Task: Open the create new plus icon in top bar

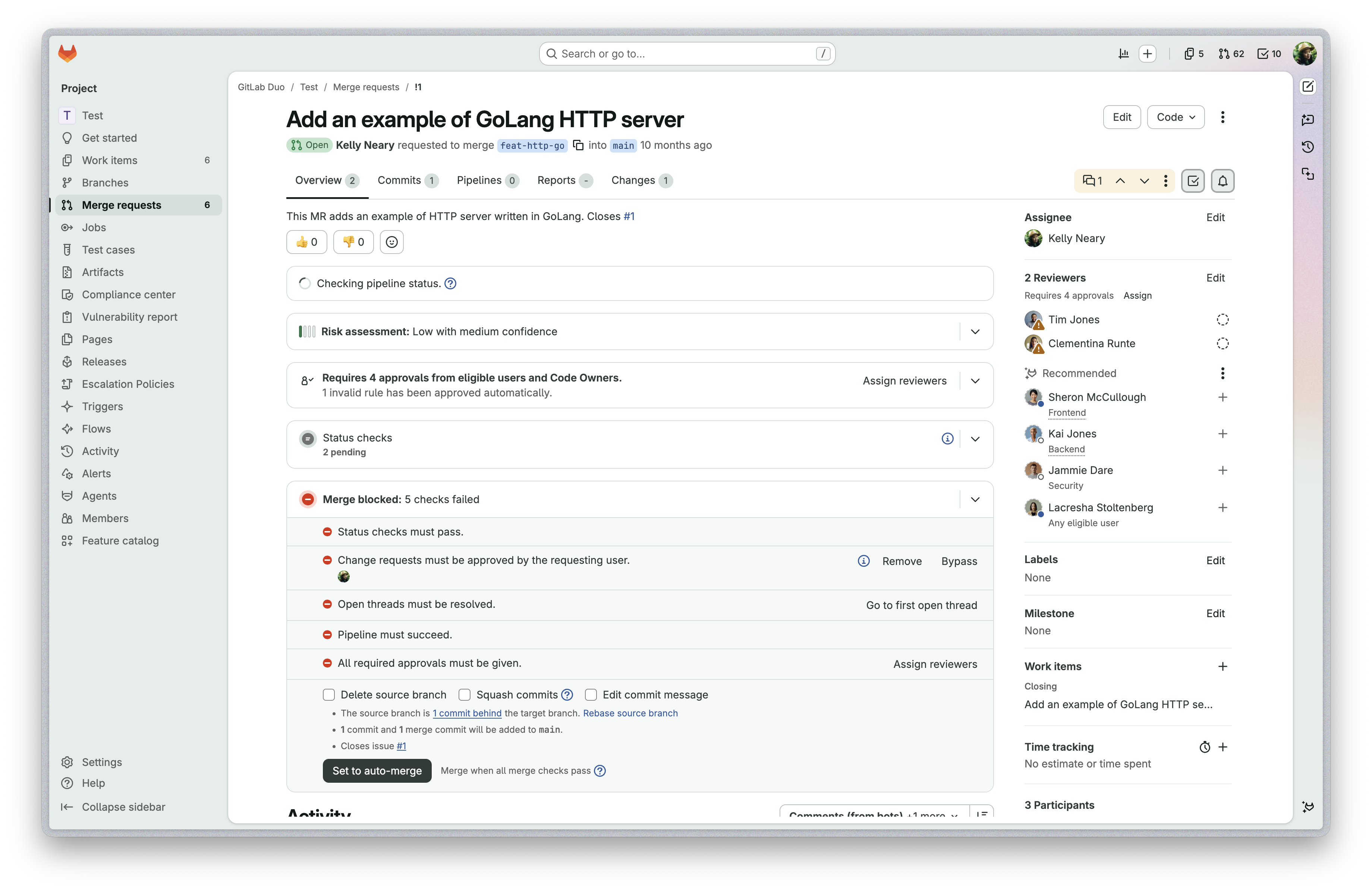Action: (1148, 54)
